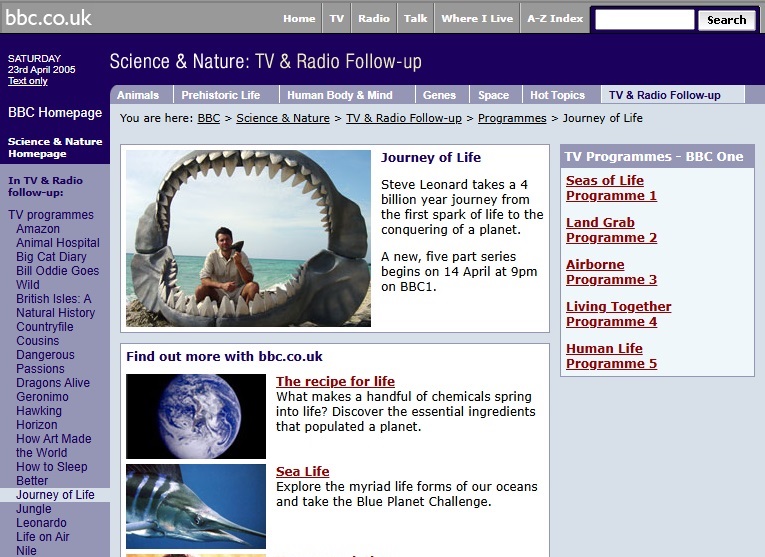Image resolution: width=765 pixels, height=557 pixels.
Task: Open the Talk navigation item
Action: point(415,19)
